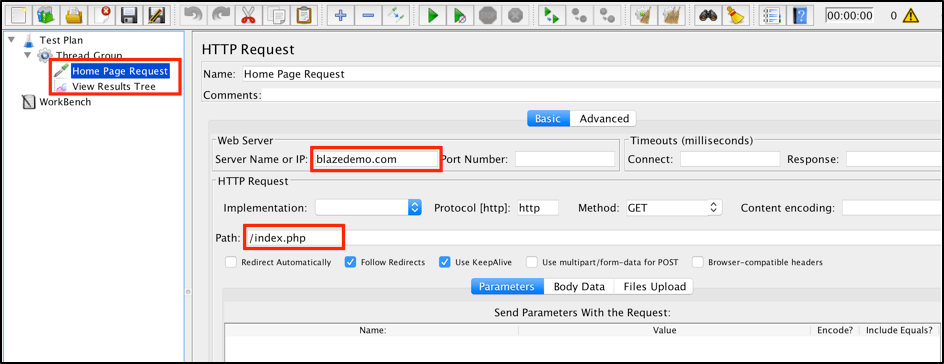Image resolution: width=944 pixels, height=364 pixels.
Task: Click the Add plus toolbar icon
Action: point(340,15)
